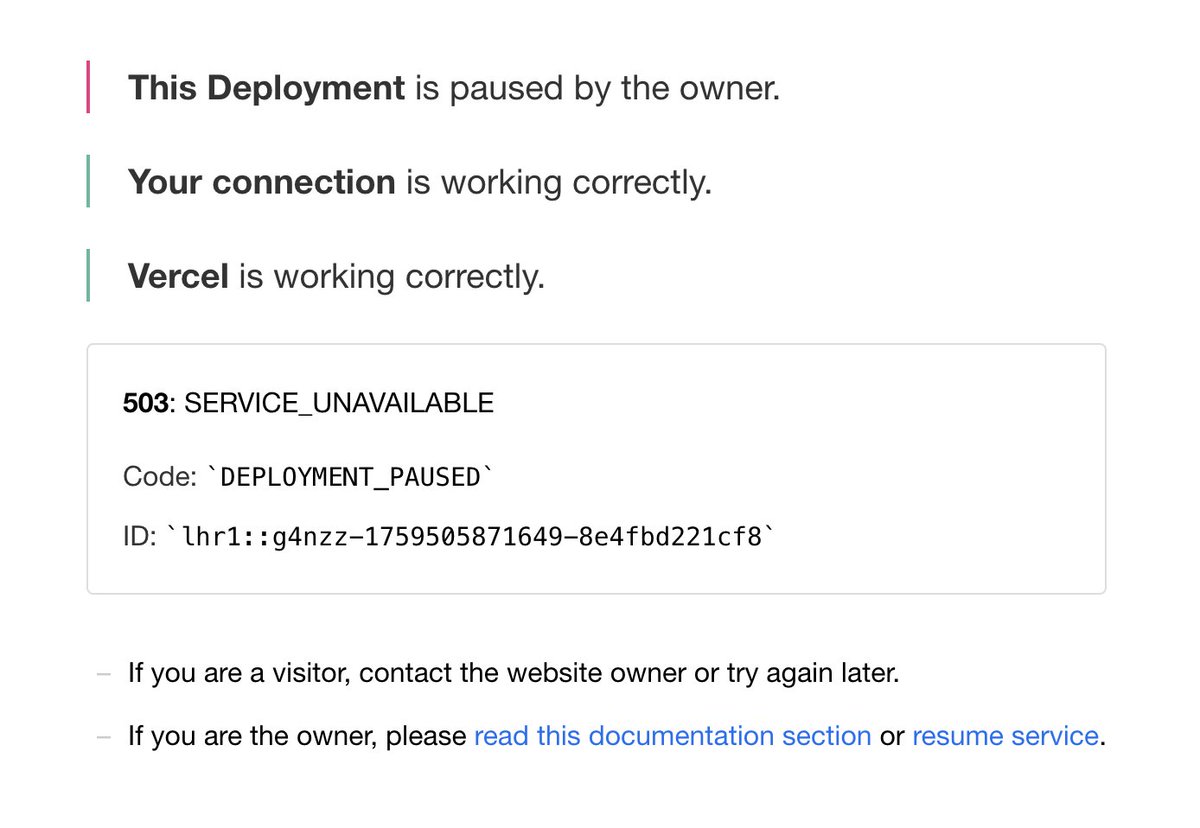The image size is (1200, 828).
Task: Click the 'If you are a visitor' instruction line
Action: tap(514, 673)
